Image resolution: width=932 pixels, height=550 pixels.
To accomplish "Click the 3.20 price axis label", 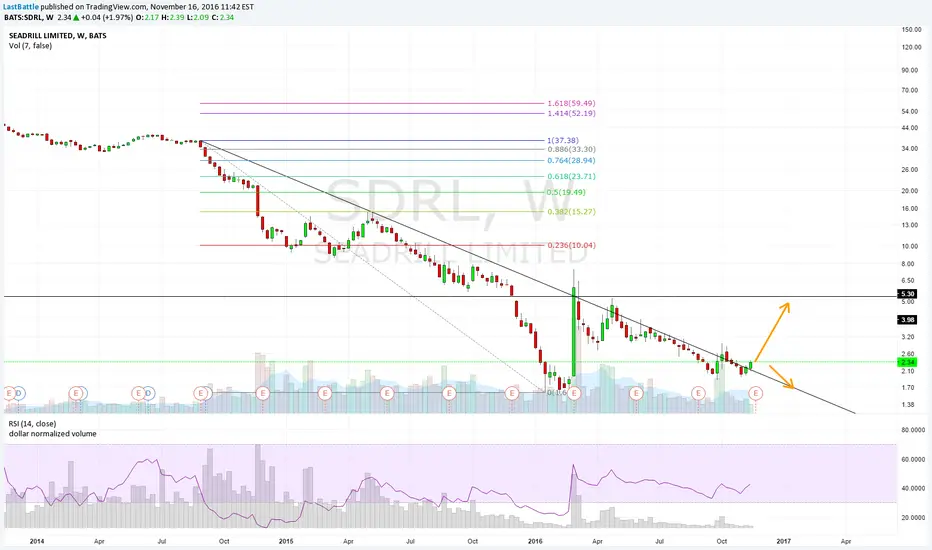I will coord(908,337).
